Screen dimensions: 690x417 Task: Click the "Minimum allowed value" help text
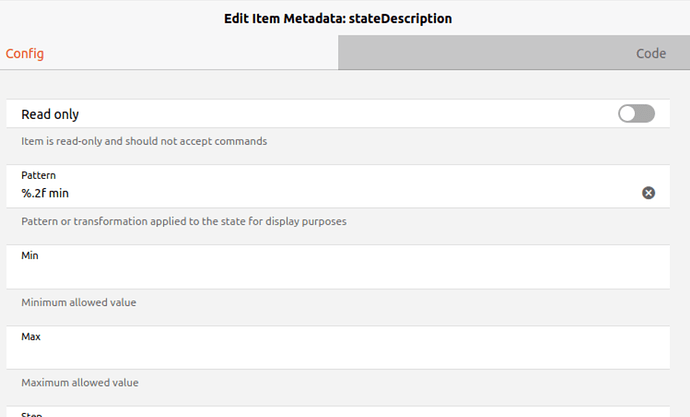(x=79, y=302)
